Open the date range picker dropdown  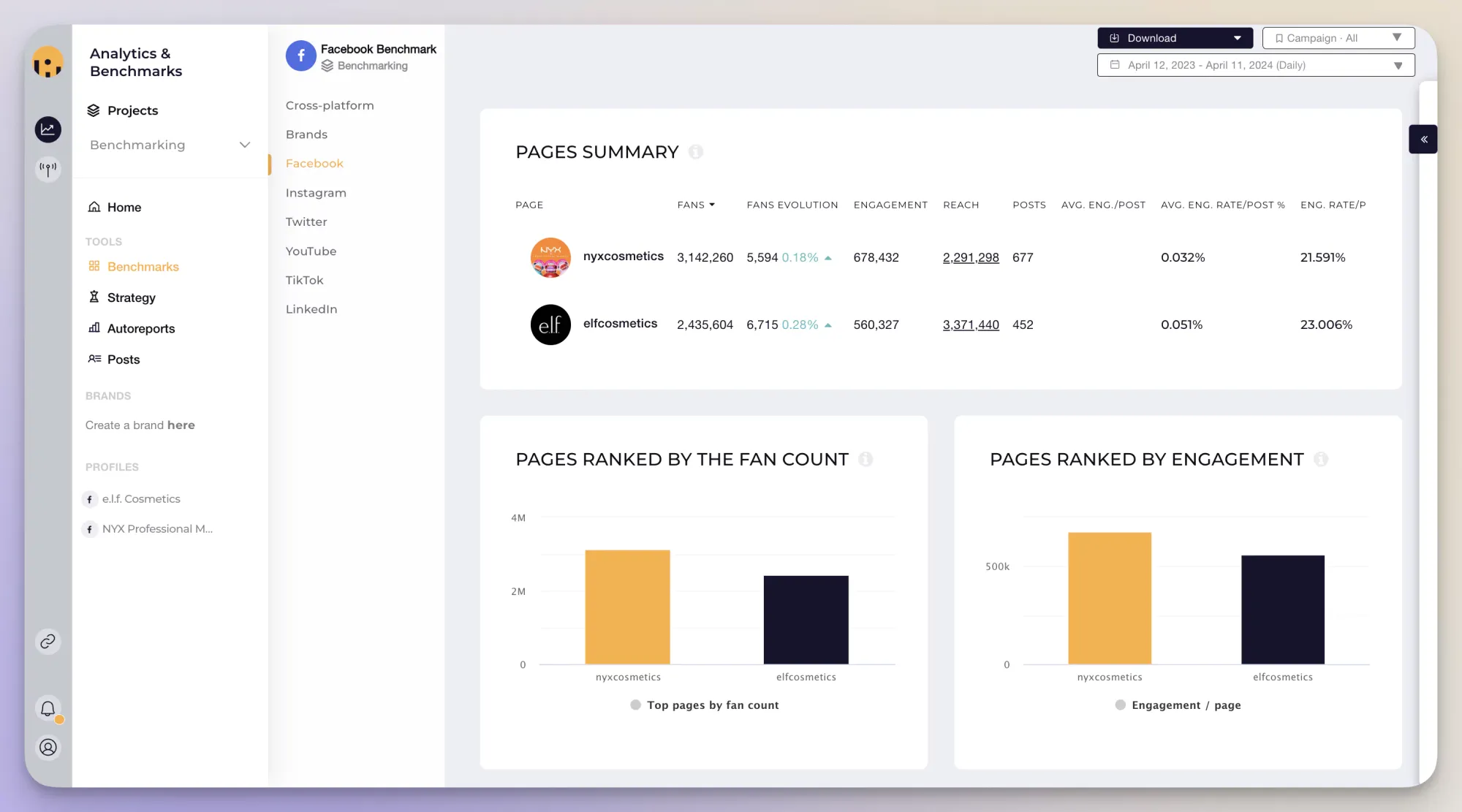point(1257,65)
